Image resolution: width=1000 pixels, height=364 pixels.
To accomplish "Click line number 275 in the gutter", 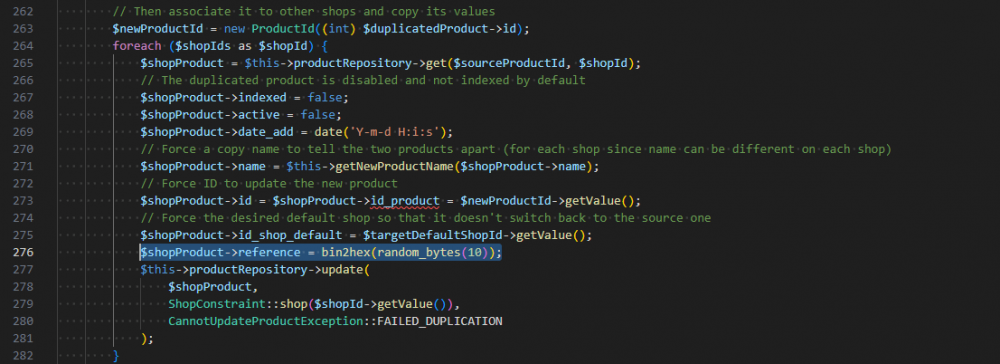I will click(x=22, y=235).
